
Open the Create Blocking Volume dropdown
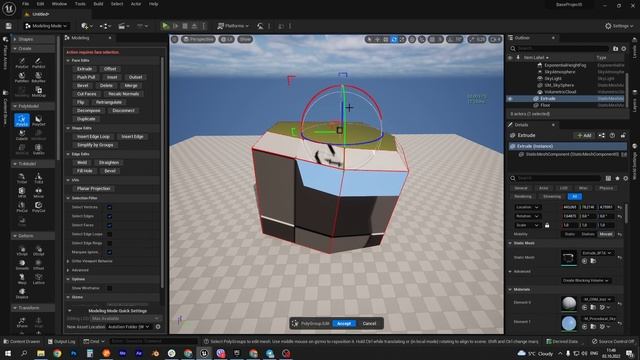[x=586, y=280]
